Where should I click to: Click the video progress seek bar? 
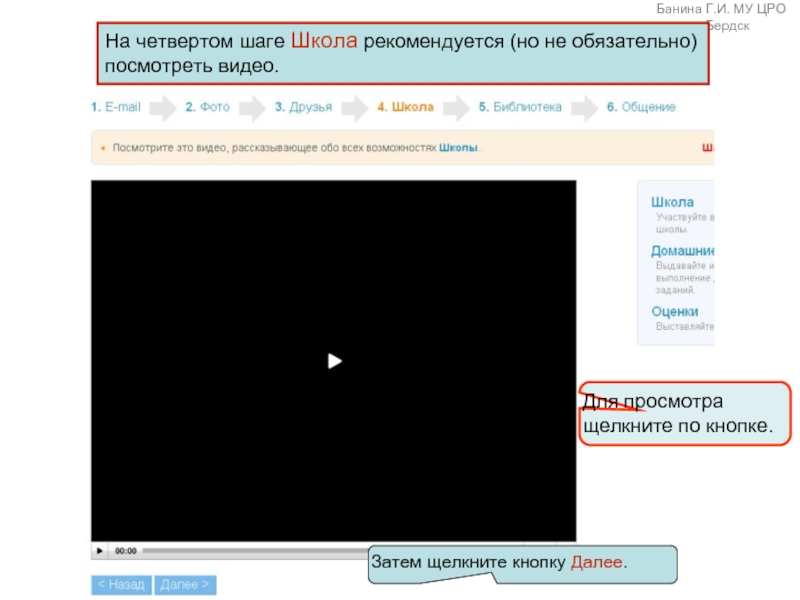pyautogui.click(x=255, y=551)
